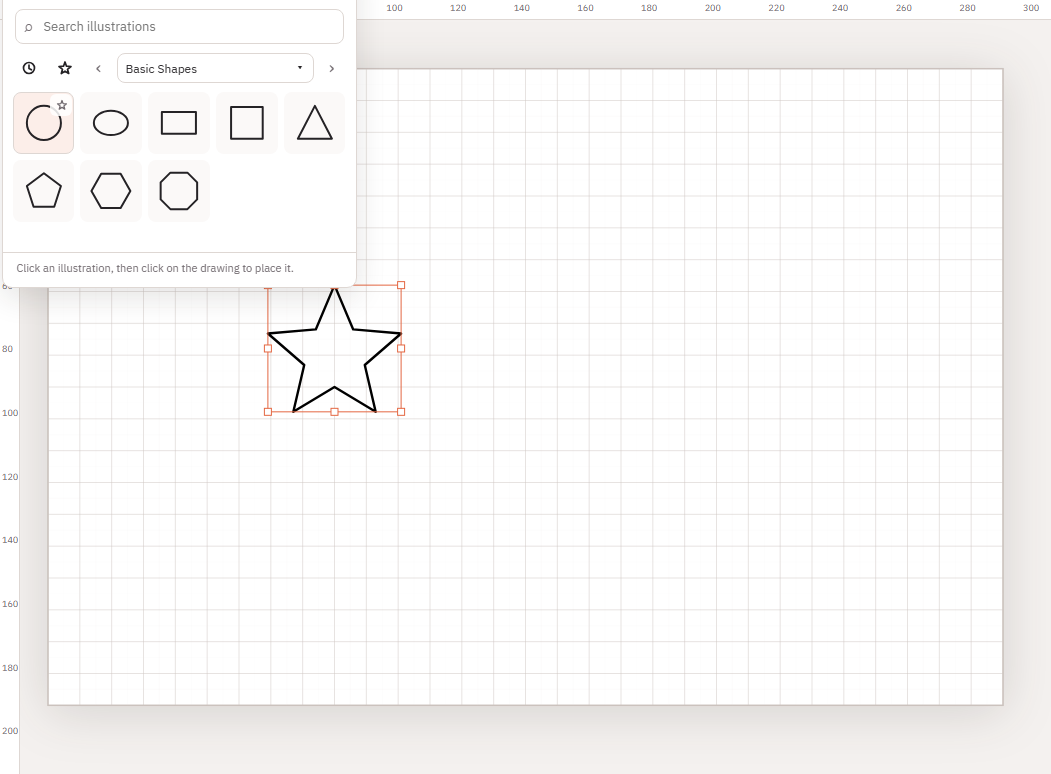Click the bottom-middle selection handle of star
1051x774 pixels.
334,412
